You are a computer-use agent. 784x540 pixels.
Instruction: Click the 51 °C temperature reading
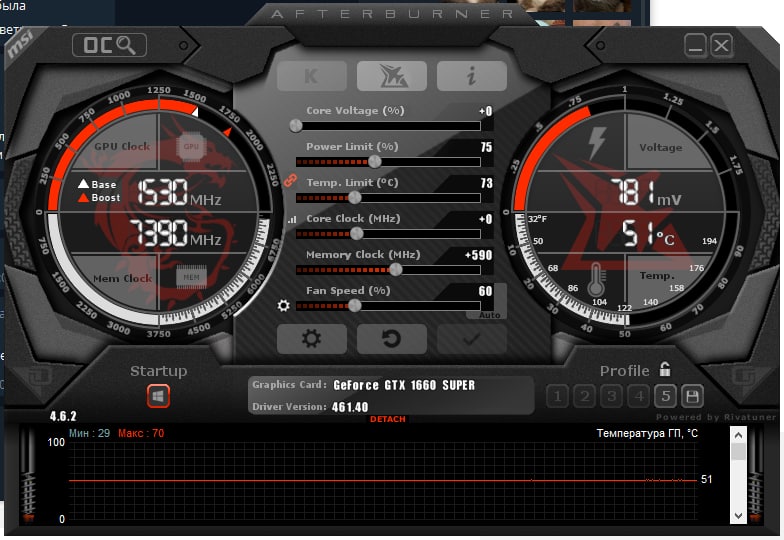point(648,234)
